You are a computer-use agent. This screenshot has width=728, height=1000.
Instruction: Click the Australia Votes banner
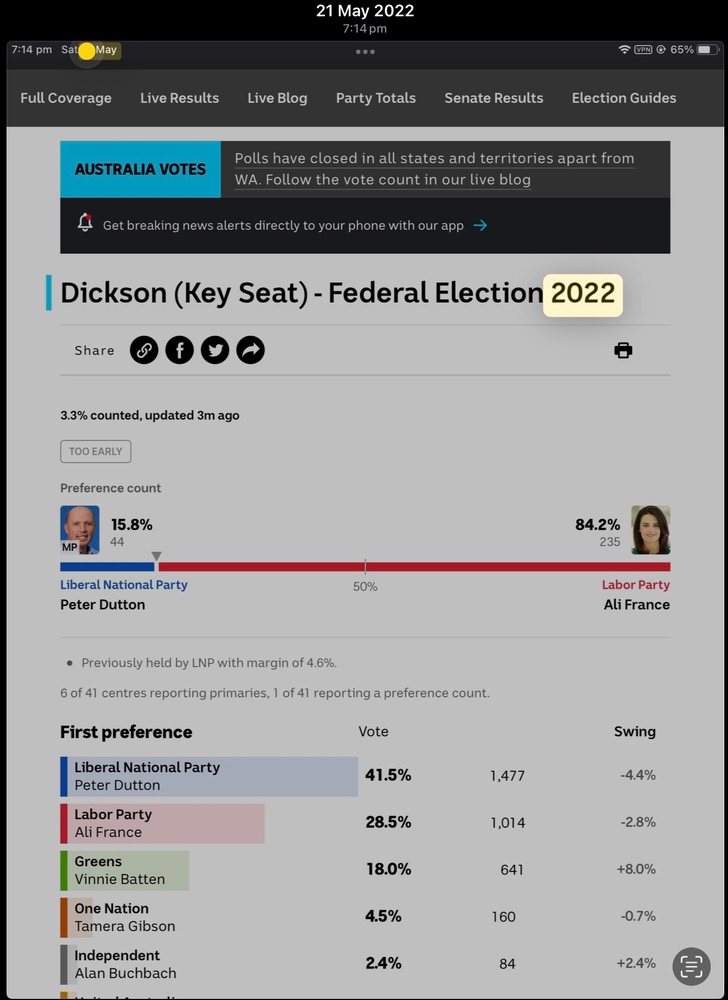pyautogui.click(x=140, y=169)
